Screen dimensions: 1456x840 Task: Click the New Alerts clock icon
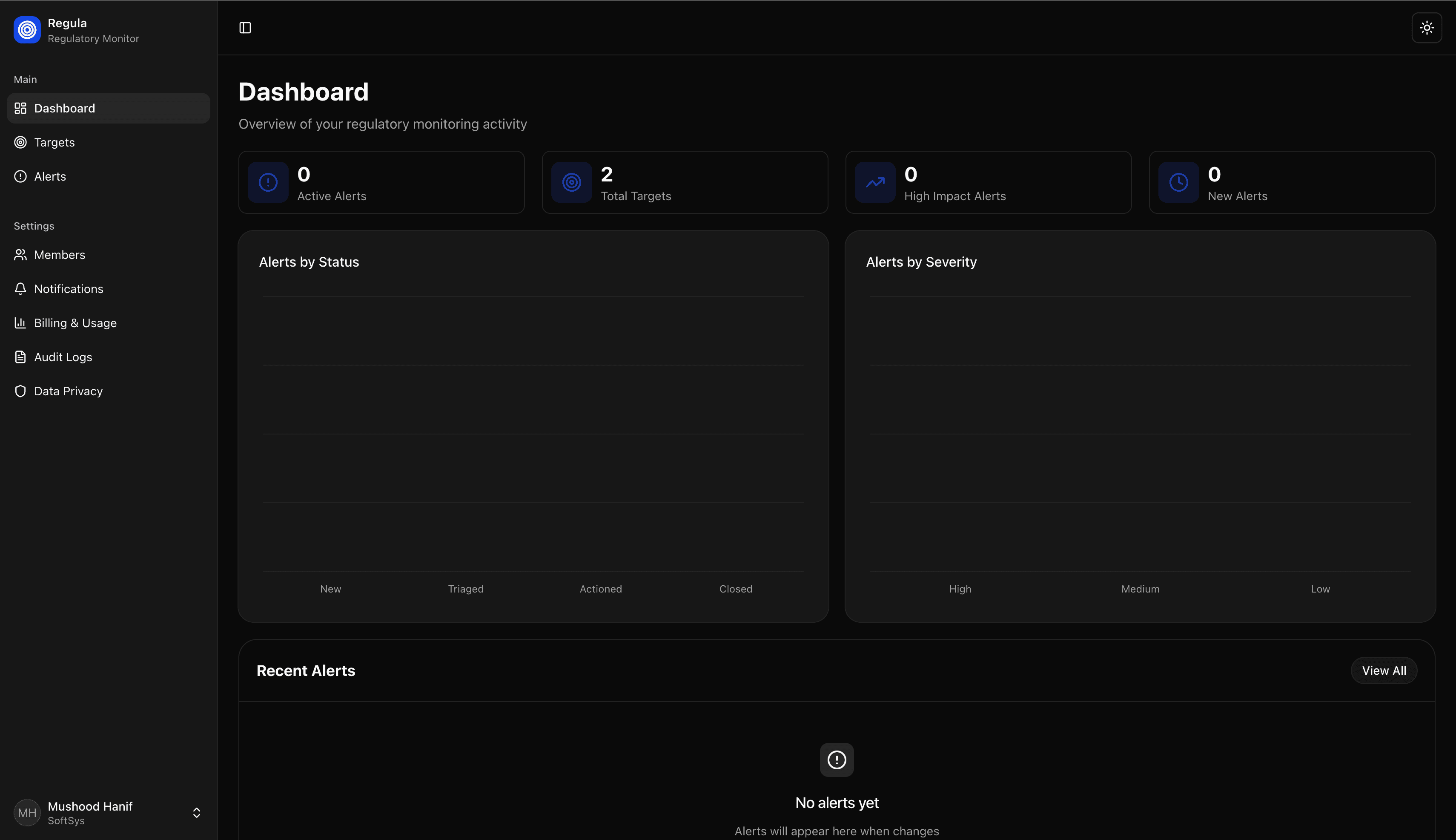1178,182
